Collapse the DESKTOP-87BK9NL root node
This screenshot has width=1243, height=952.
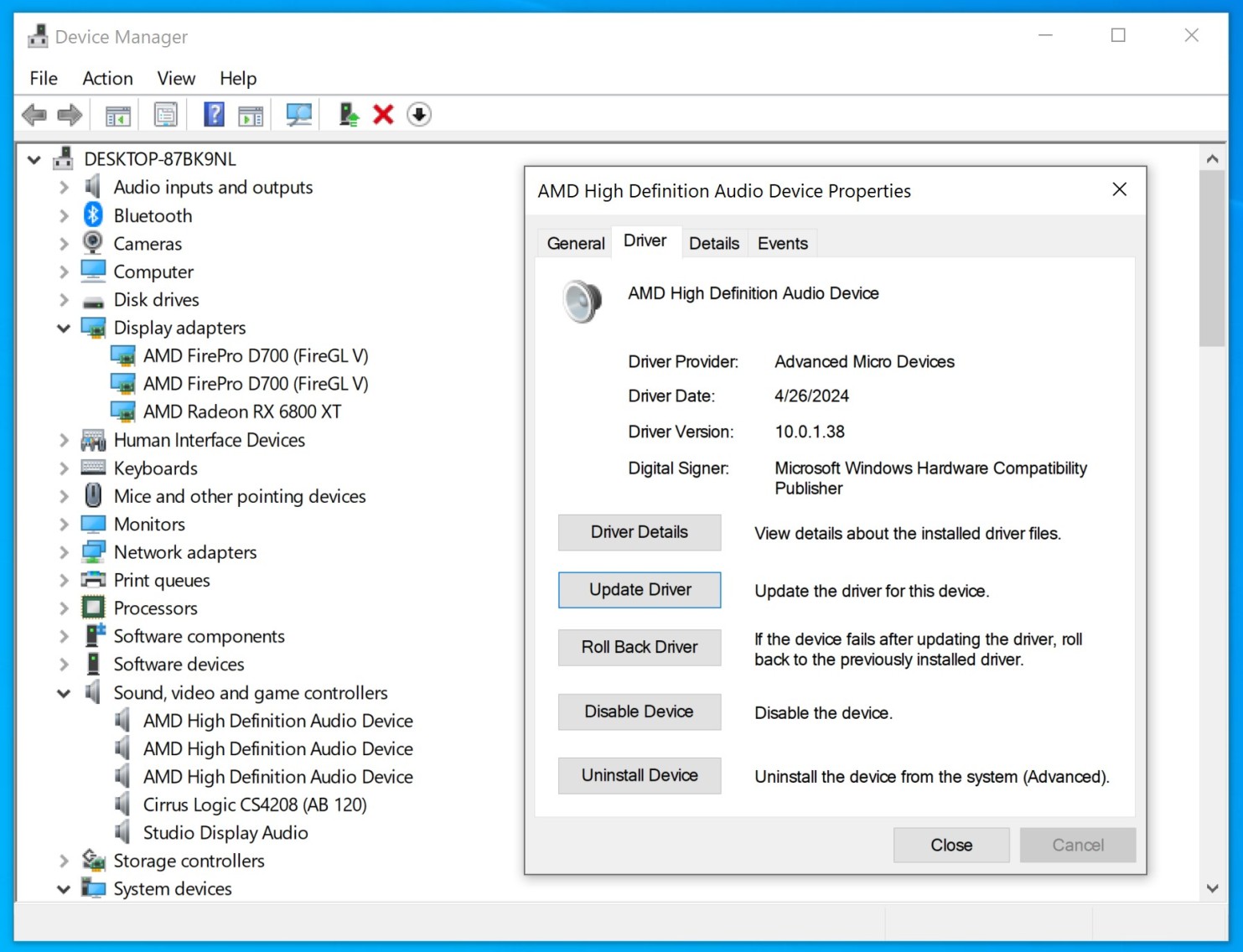tap(34, 159)
